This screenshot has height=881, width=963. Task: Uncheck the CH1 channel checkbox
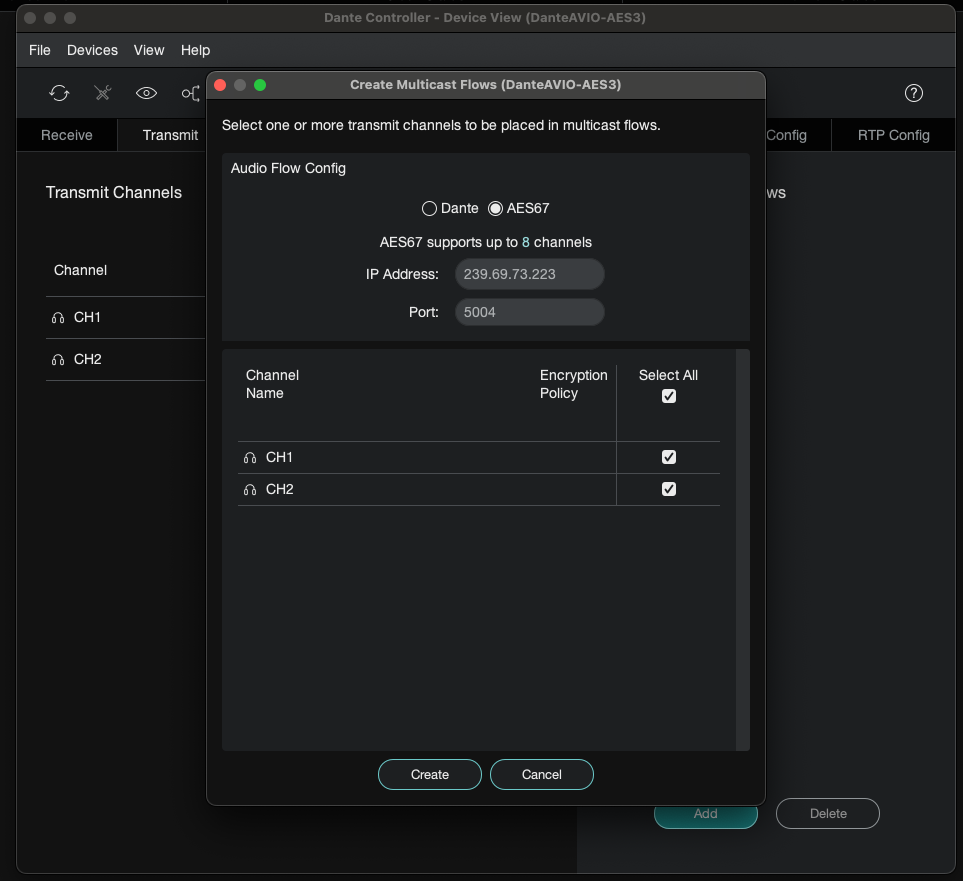(x=669, y=457)
